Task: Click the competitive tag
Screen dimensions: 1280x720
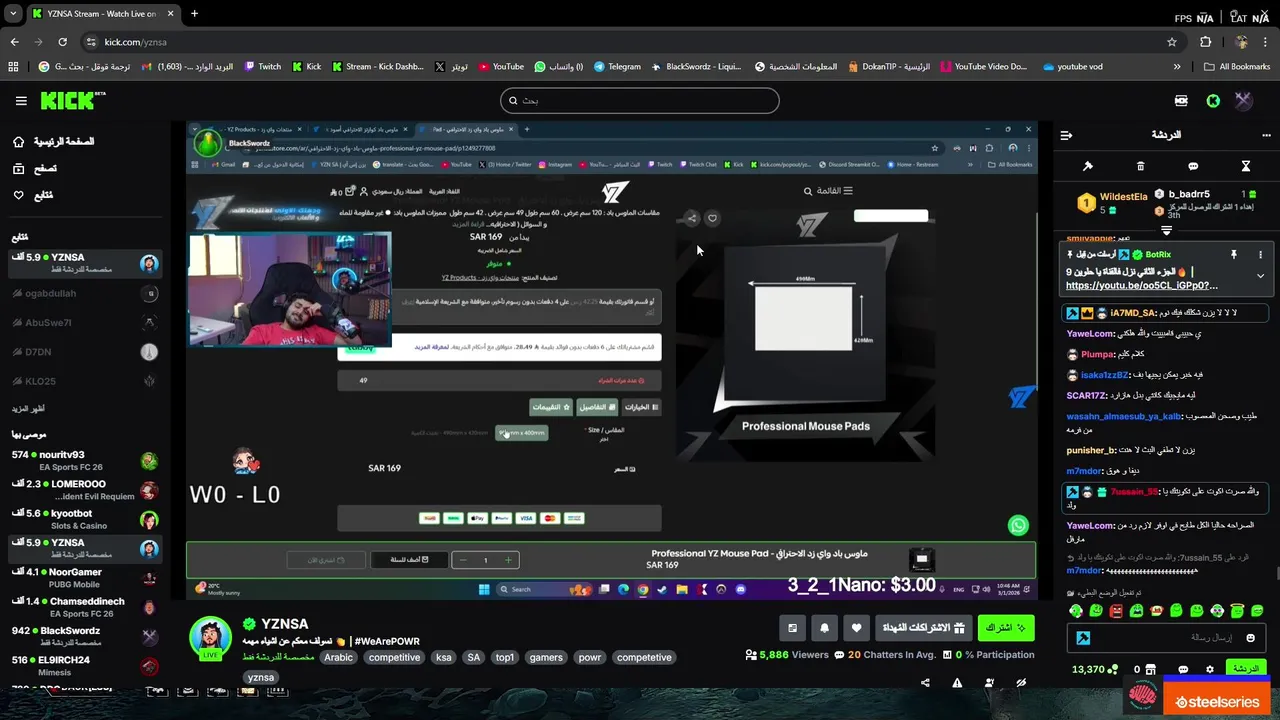Action: [x=394, y=657]
